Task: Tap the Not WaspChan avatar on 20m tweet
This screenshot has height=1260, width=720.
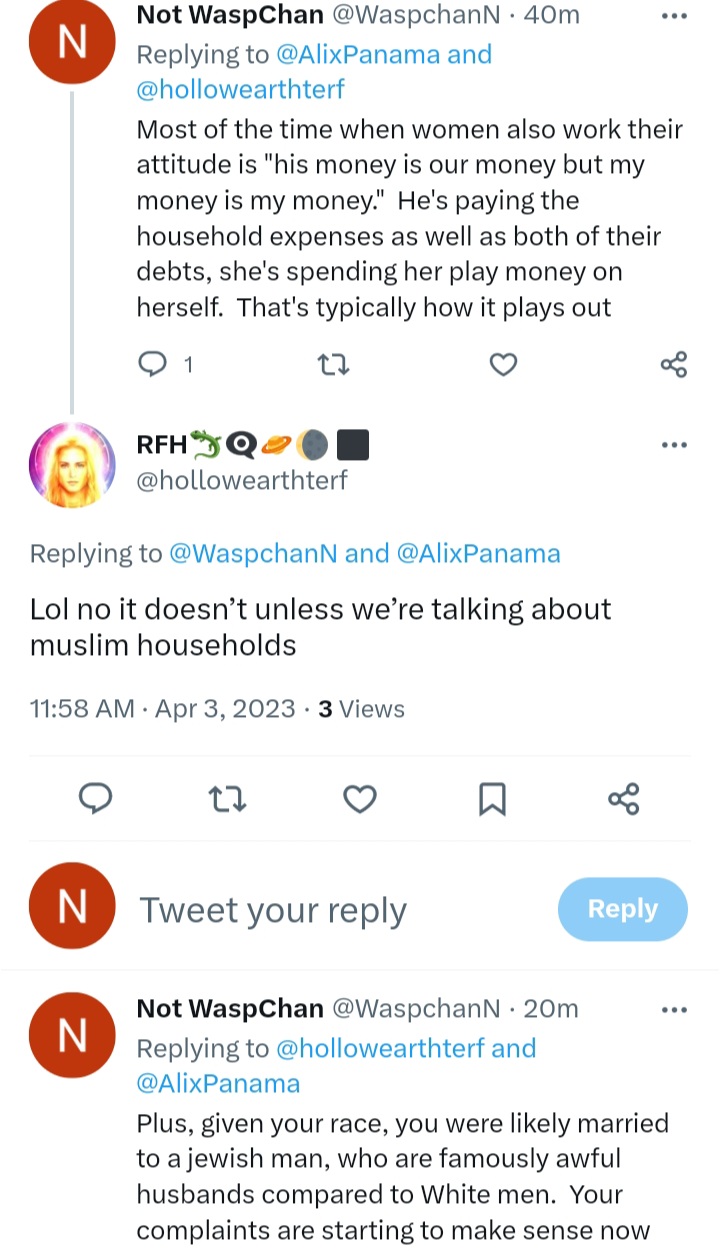Action: [73, 1035]
